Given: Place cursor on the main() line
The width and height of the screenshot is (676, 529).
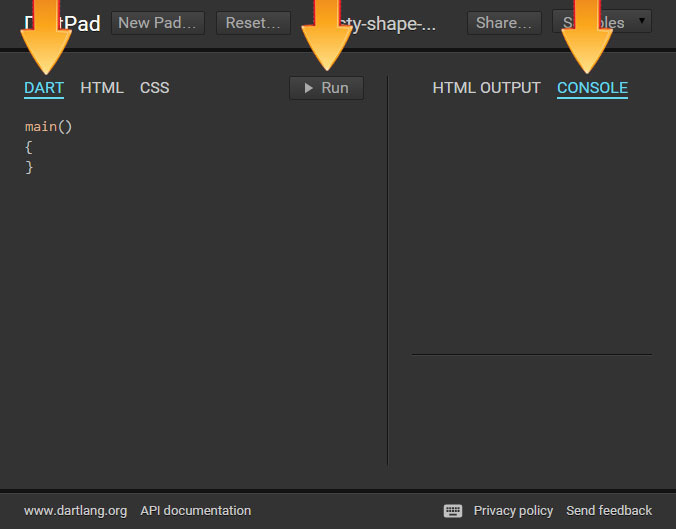Looking at the screenshot, I should [49, 127].
